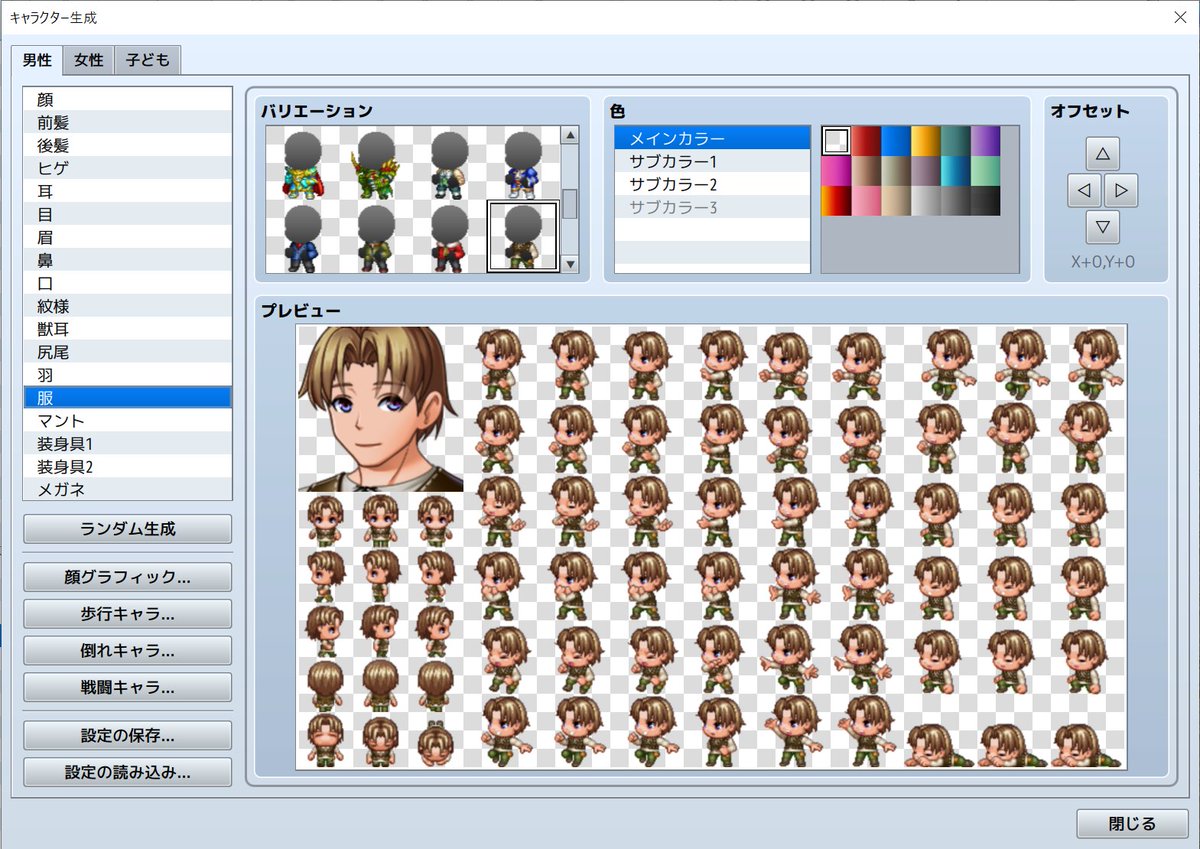
Task: Select サブカラー2 in the color list
Action: 712,184
